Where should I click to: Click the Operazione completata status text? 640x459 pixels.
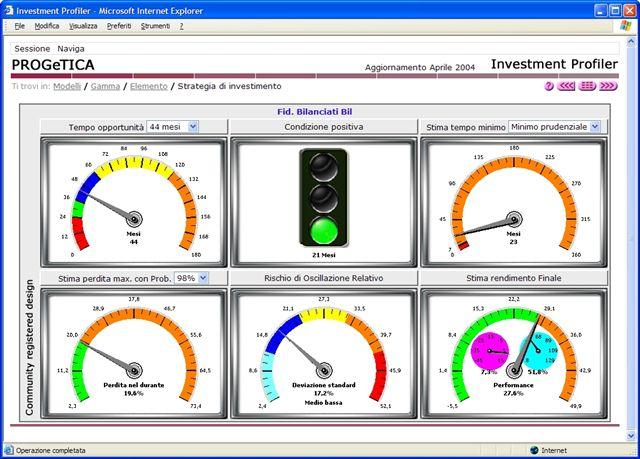(x=51, y=450)
